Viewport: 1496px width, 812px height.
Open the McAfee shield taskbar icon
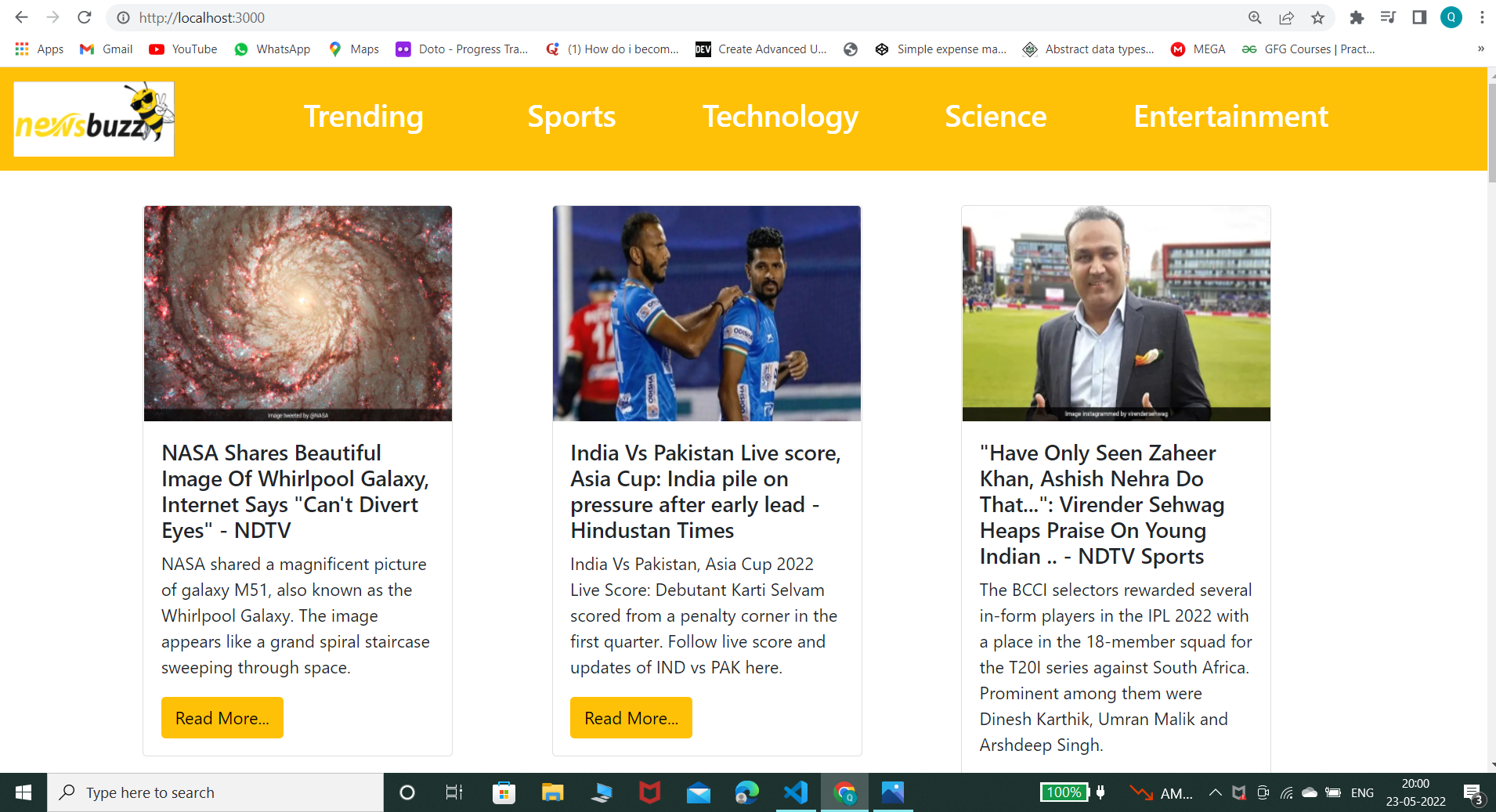tap(649, 792)
